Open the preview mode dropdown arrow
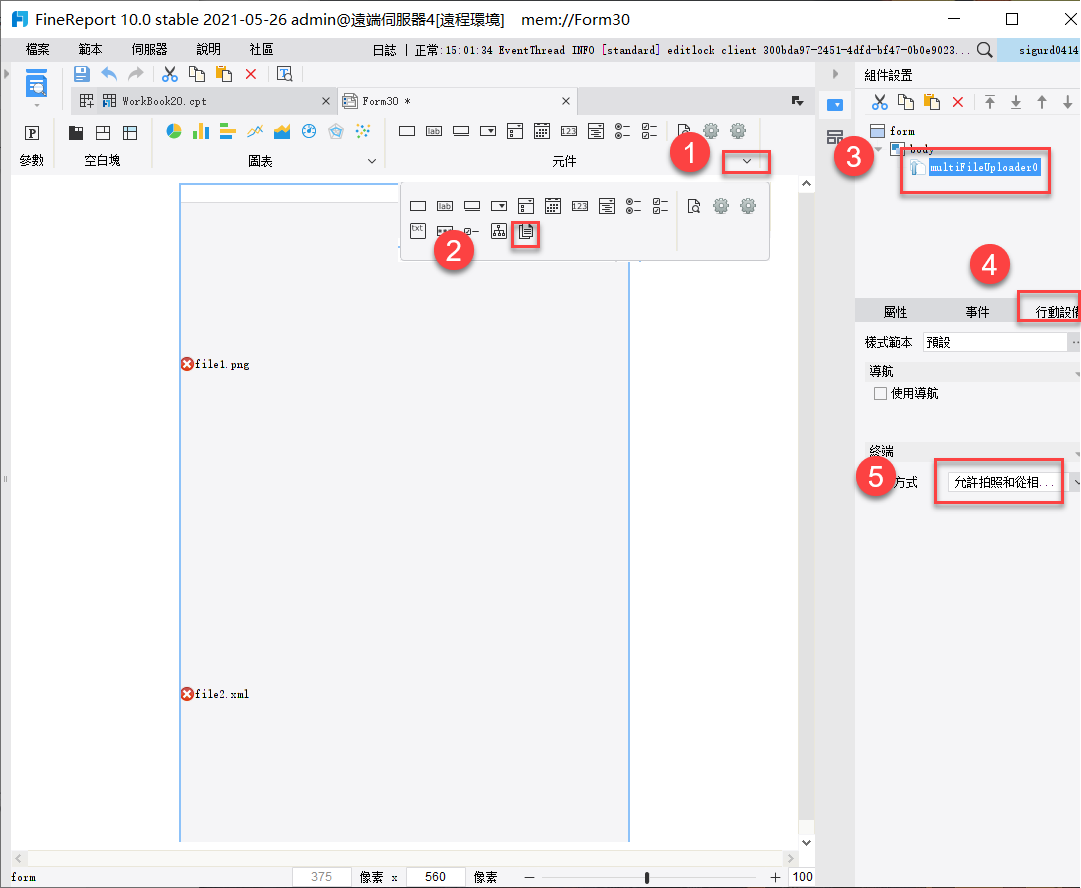The image size is (1081, 888). [37, 105]
